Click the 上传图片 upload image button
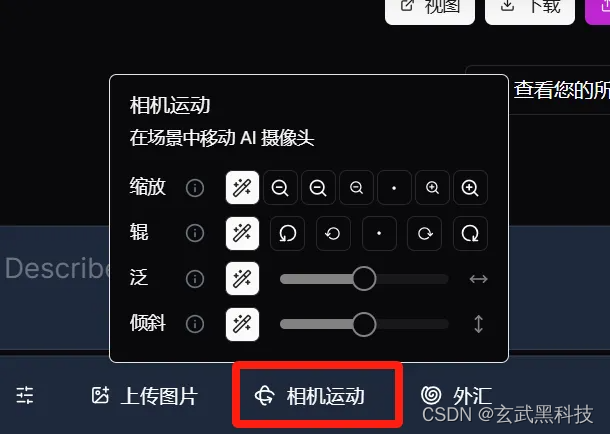Image resolution: width=610 pixels, height=434 pixels. click(145, 396)
